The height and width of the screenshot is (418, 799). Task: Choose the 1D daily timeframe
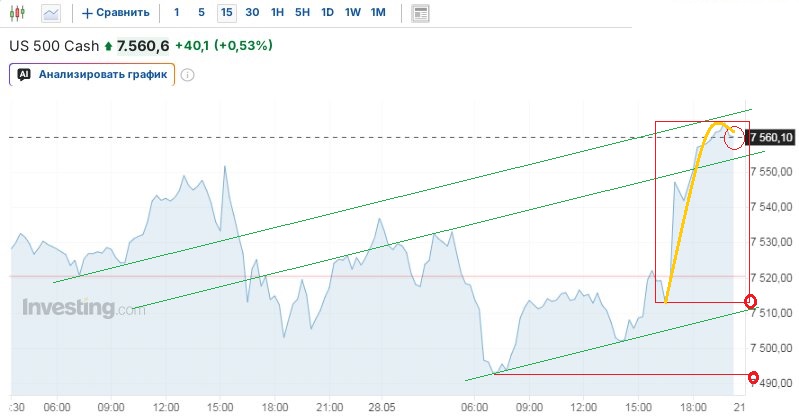click(x=327, y=12)
